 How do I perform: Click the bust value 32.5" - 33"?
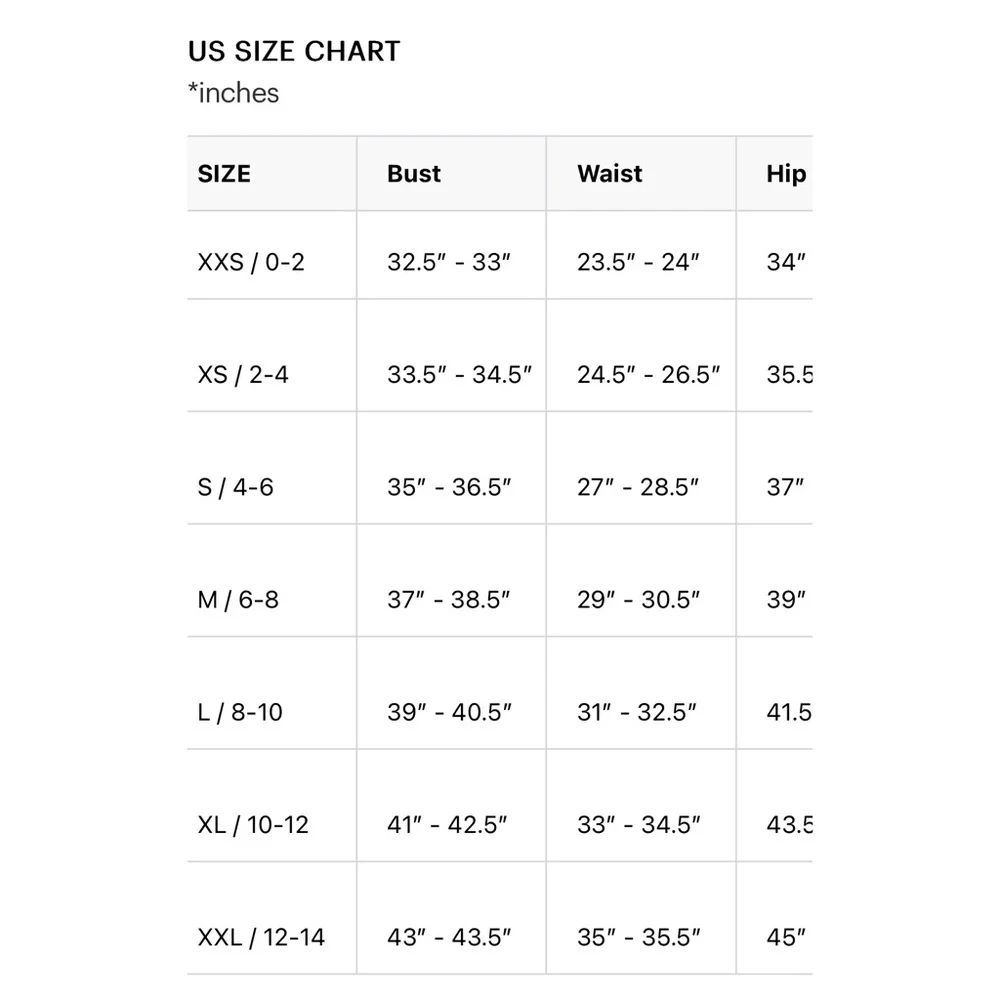449,262
